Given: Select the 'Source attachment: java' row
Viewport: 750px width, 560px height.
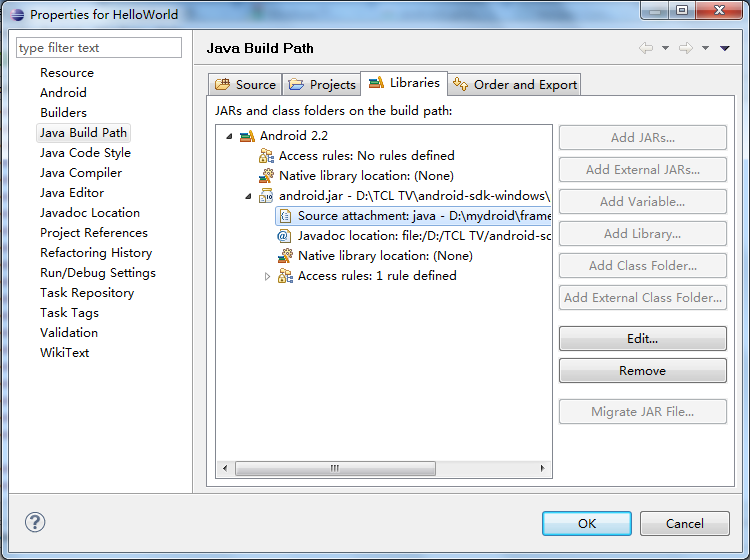Looking at the screenshot, I should pyautogui.click(x=414, y=216).
